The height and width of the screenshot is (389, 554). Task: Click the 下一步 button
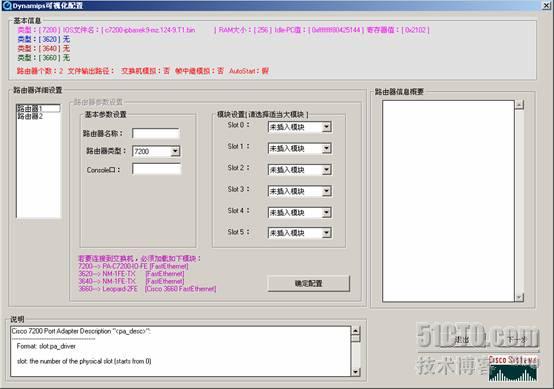coord(517,340)
